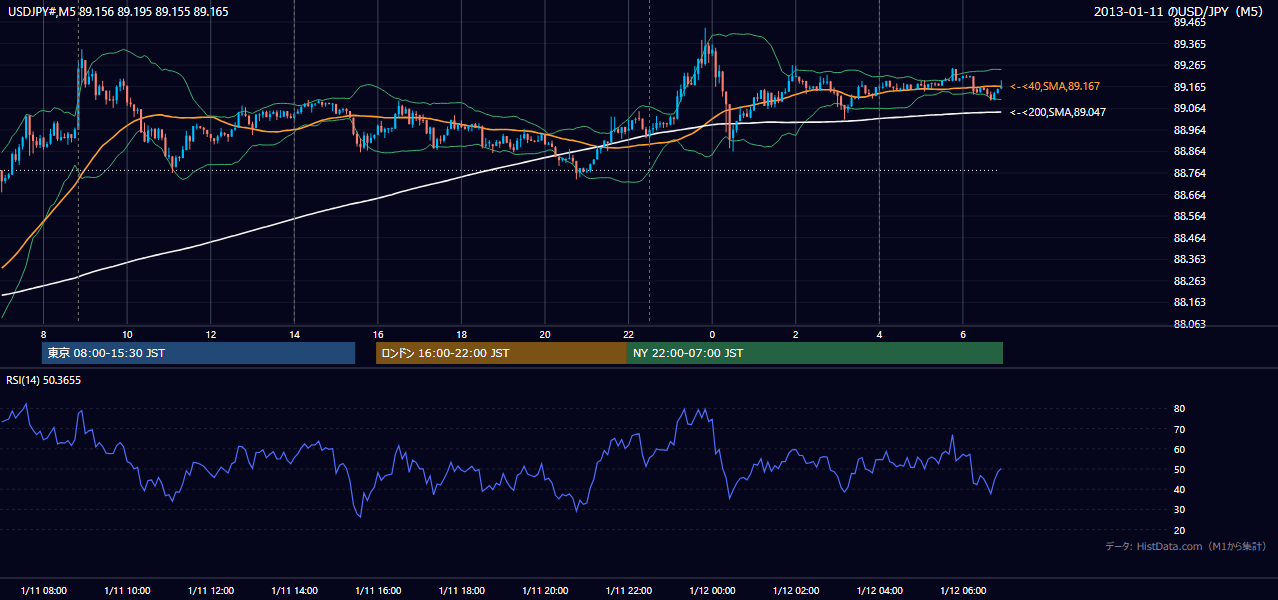Click the 1/11 18:00 time label

pyautogui.click(x=461, y=590)
